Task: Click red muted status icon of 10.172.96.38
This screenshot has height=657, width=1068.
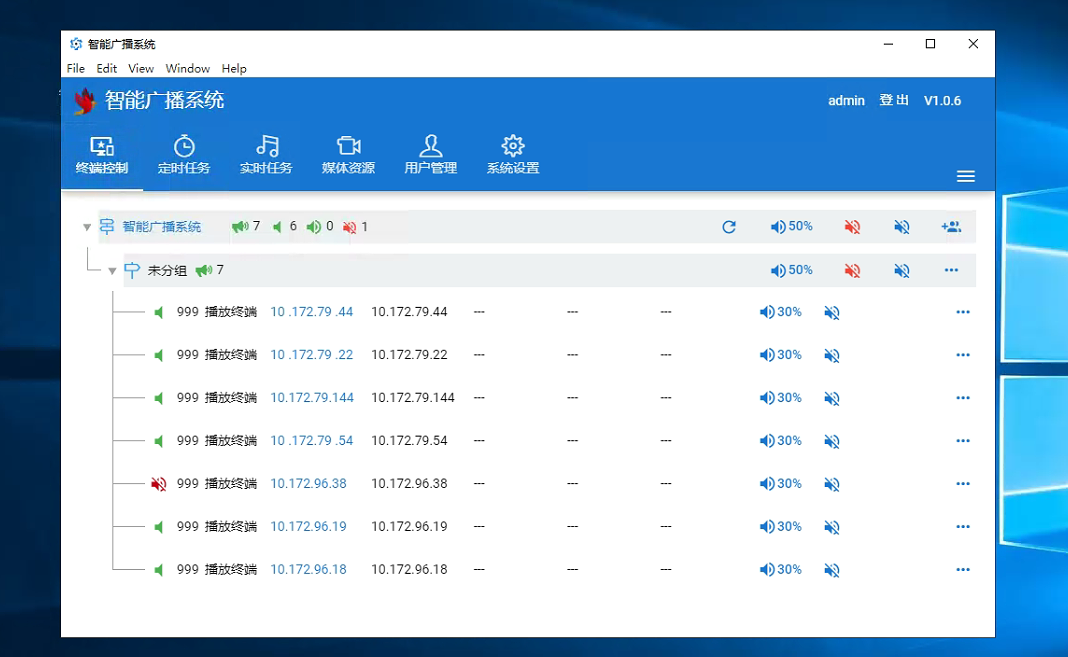Action: (x=159, y=484)
